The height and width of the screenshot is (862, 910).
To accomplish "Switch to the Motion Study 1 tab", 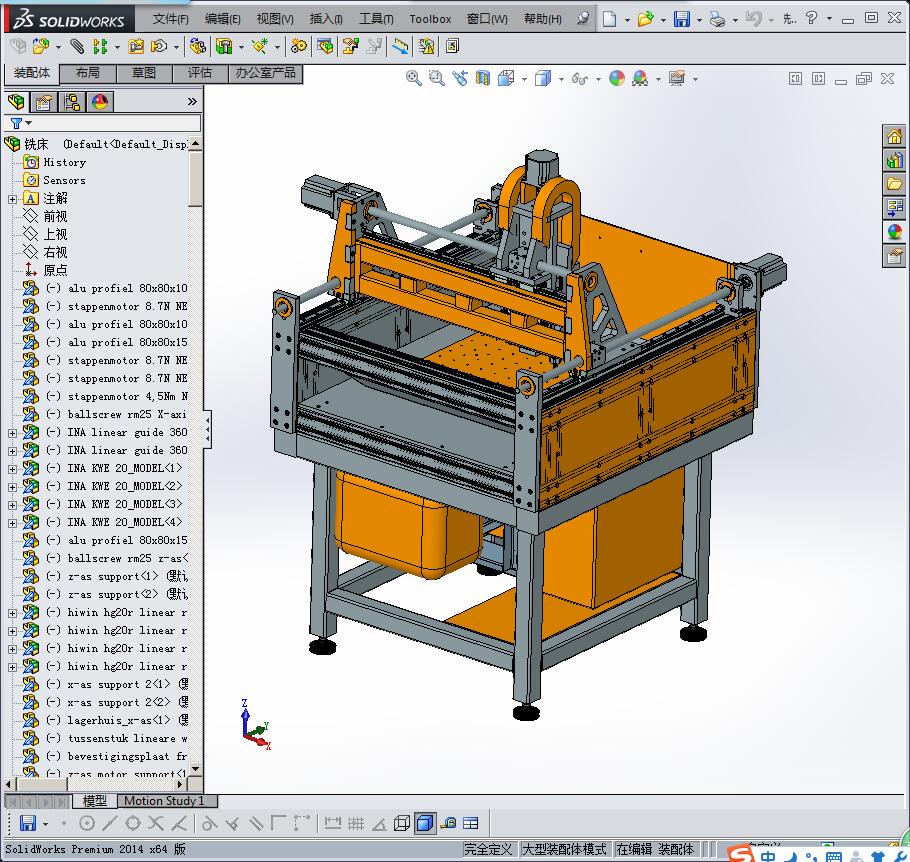I will click(x=164, y=801).
